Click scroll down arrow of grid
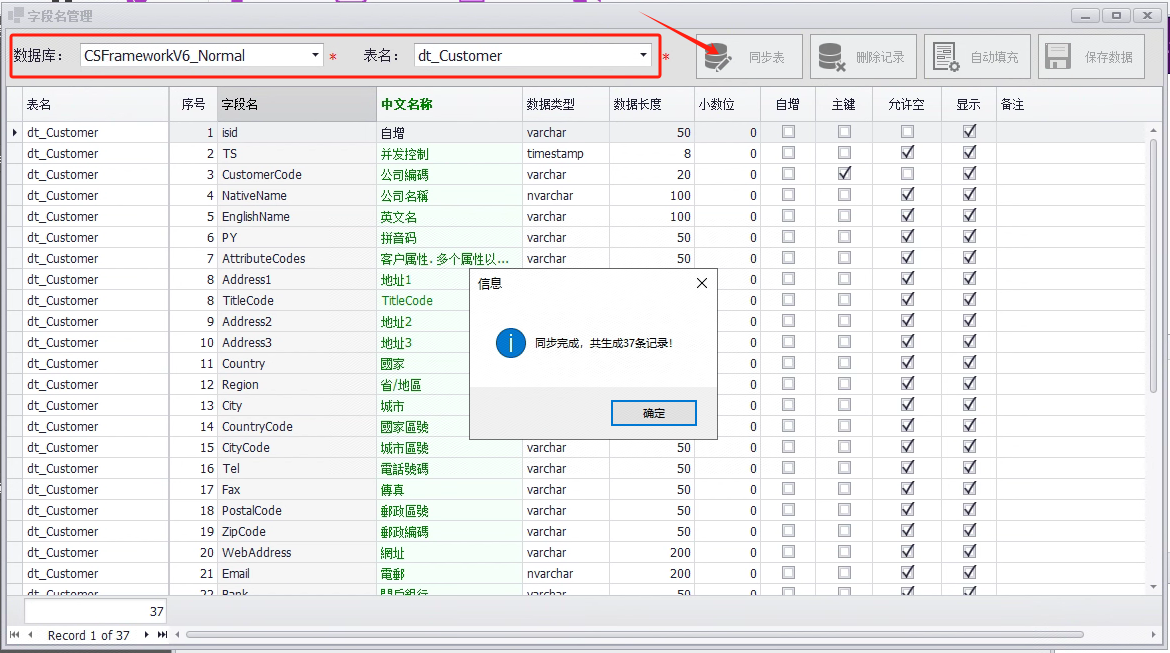Viewport: 1170px width, 653px height. [x=1153, y=587]
